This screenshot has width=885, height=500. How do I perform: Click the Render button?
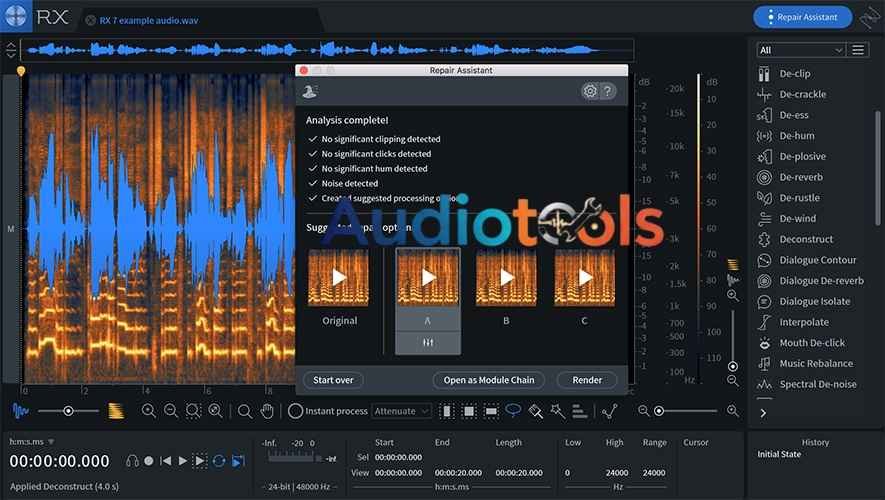[x=587, y=380]
